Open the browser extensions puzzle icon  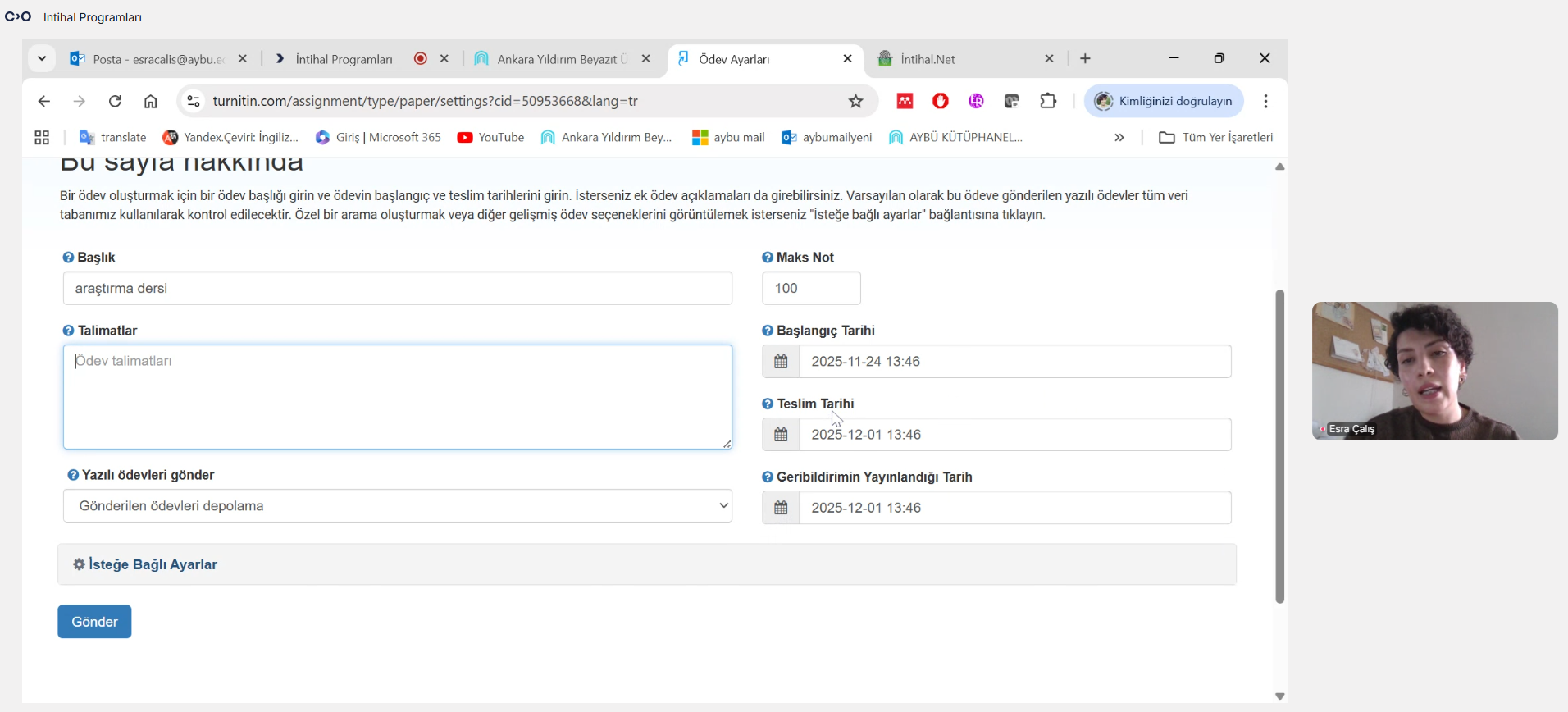pyautogui.click(x=1048, y=101)
